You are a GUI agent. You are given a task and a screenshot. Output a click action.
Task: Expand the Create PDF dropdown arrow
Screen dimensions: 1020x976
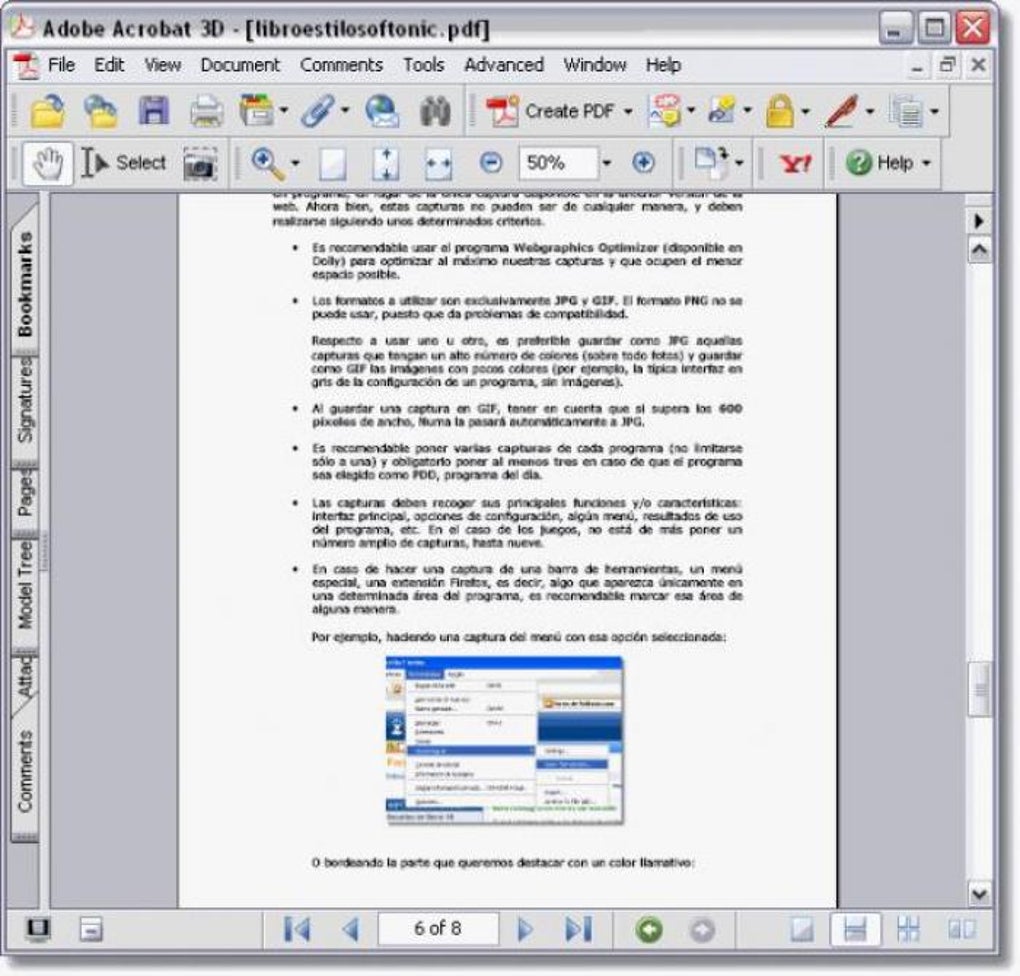[x=628, y=111]
